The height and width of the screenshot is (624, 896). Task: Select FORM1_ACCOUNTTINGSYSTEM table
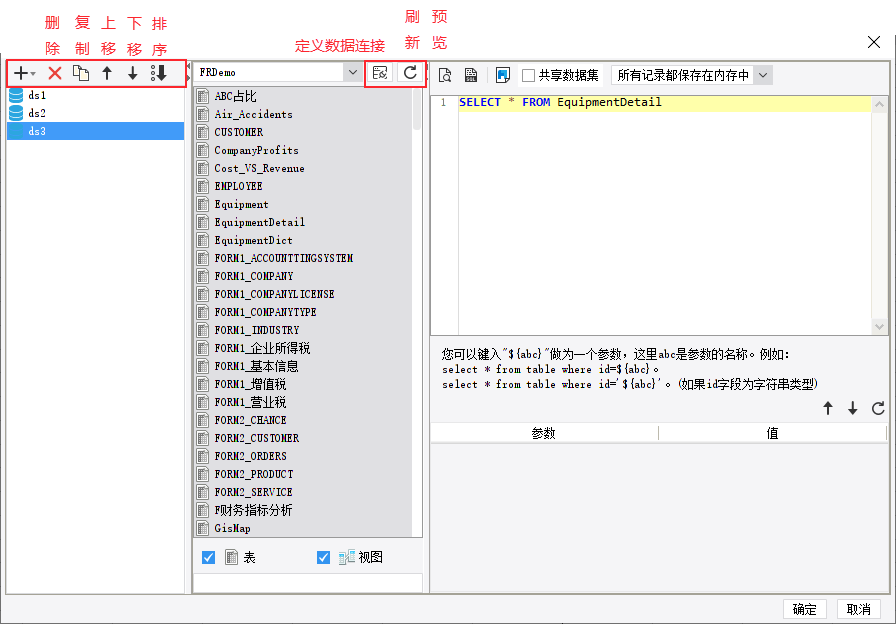[x=303, y=258]
